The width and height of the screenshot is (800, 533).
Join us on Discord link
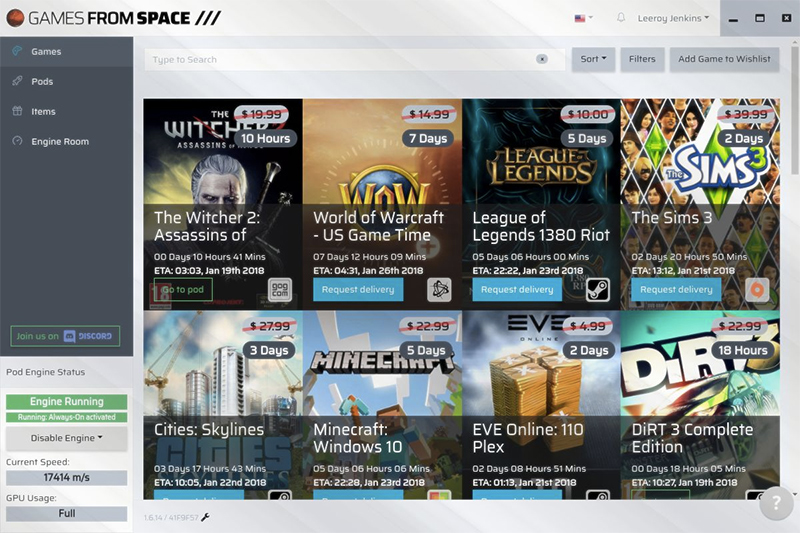click(x=65, y=336)
